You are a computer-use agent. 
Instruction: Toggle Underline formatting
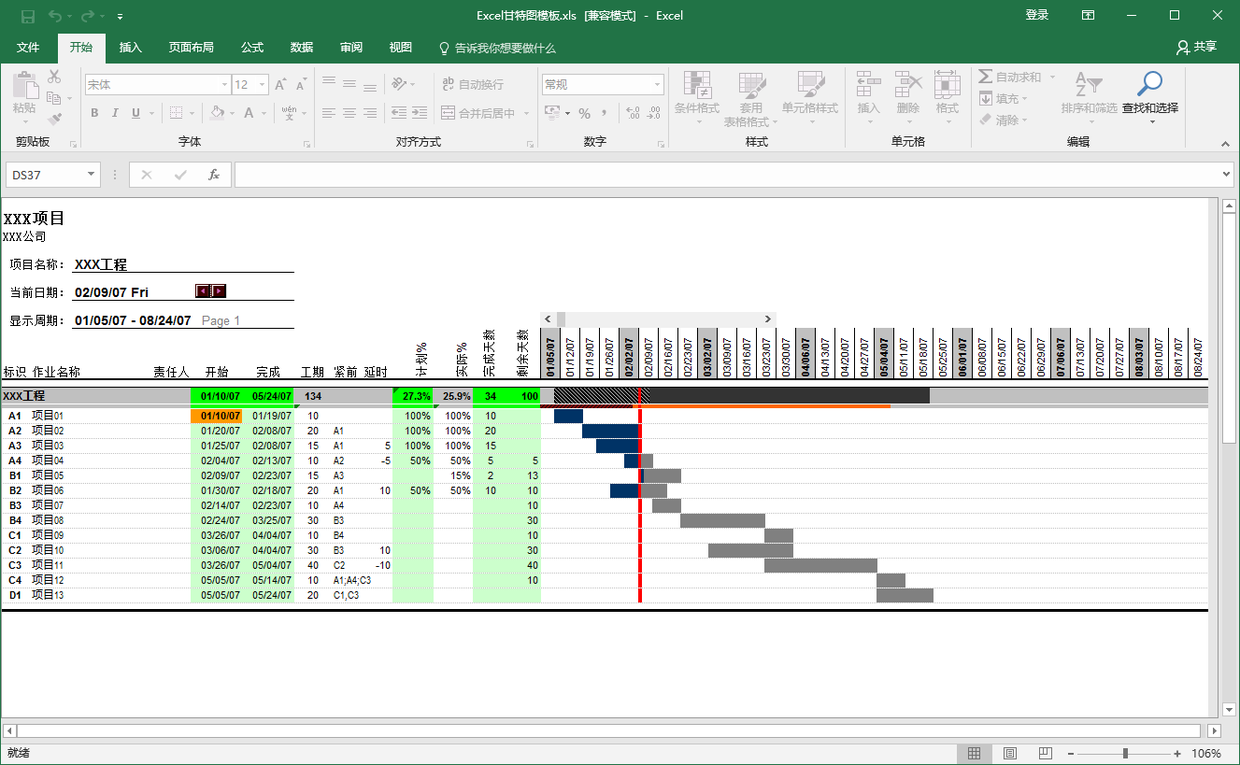click(x=136, y=113)
